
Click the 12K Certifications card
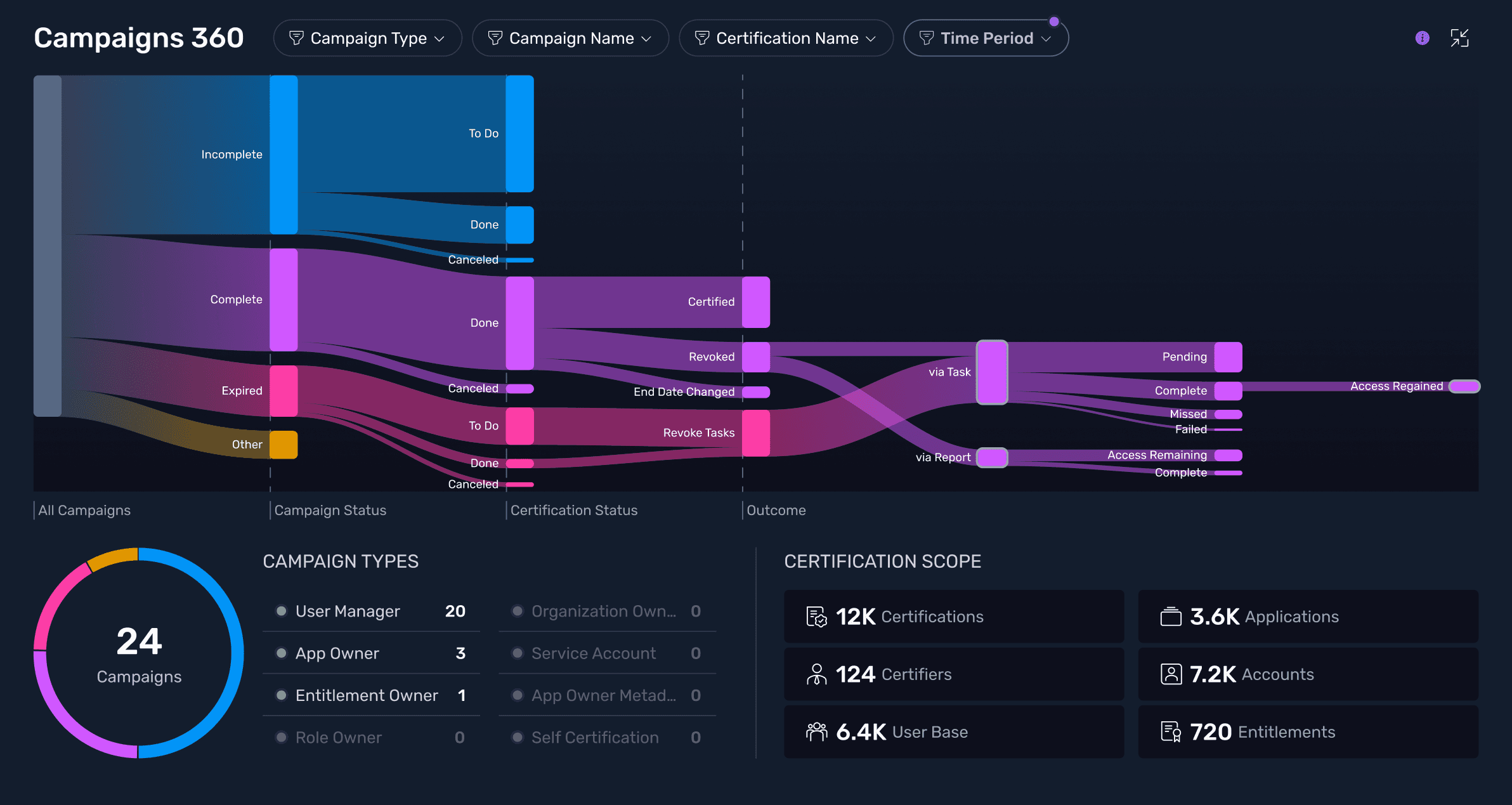[x=953, y=617]
